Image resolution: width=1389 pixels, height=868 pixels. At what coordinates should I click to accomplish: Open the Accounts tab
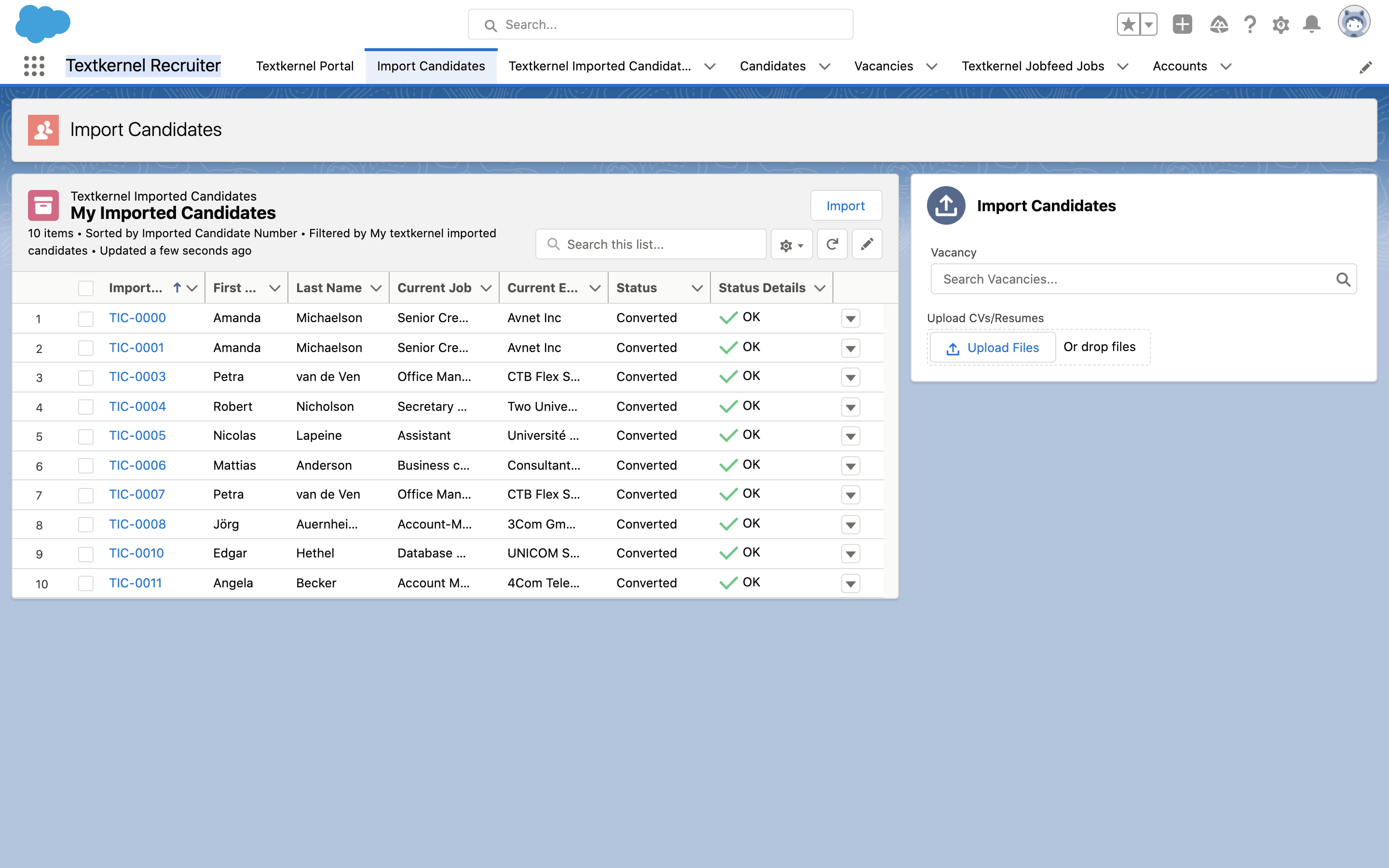(1180, 66)
